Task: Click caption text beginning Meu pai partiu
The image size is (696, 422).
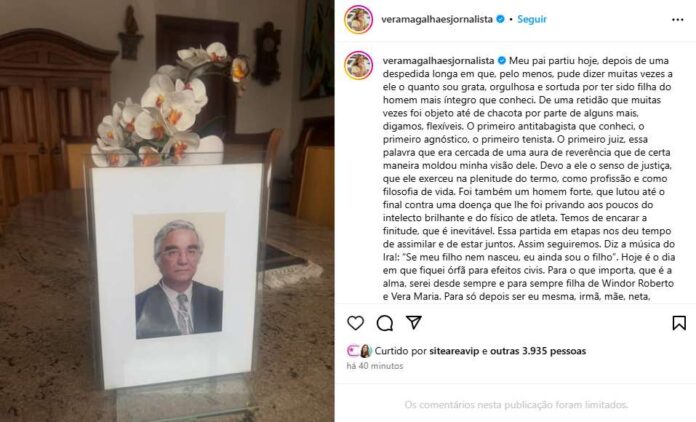Action: 528,178
